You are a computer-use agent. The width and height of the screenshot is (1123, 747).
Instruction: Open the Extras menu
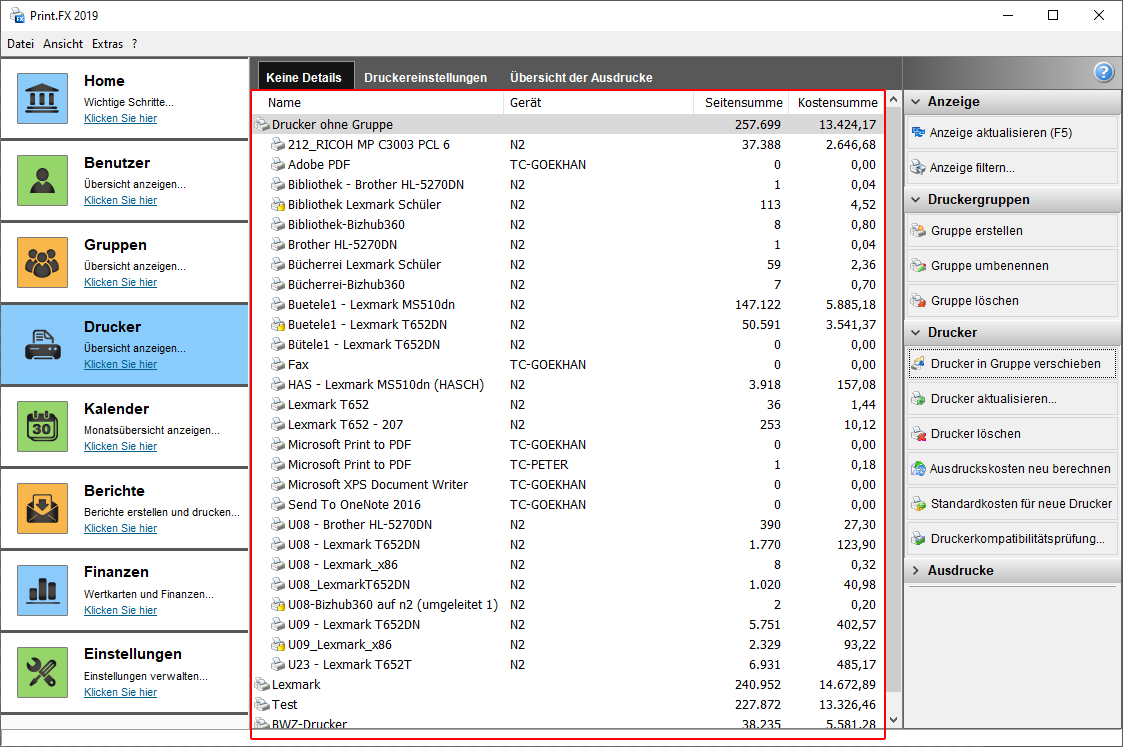coord(107,44)
